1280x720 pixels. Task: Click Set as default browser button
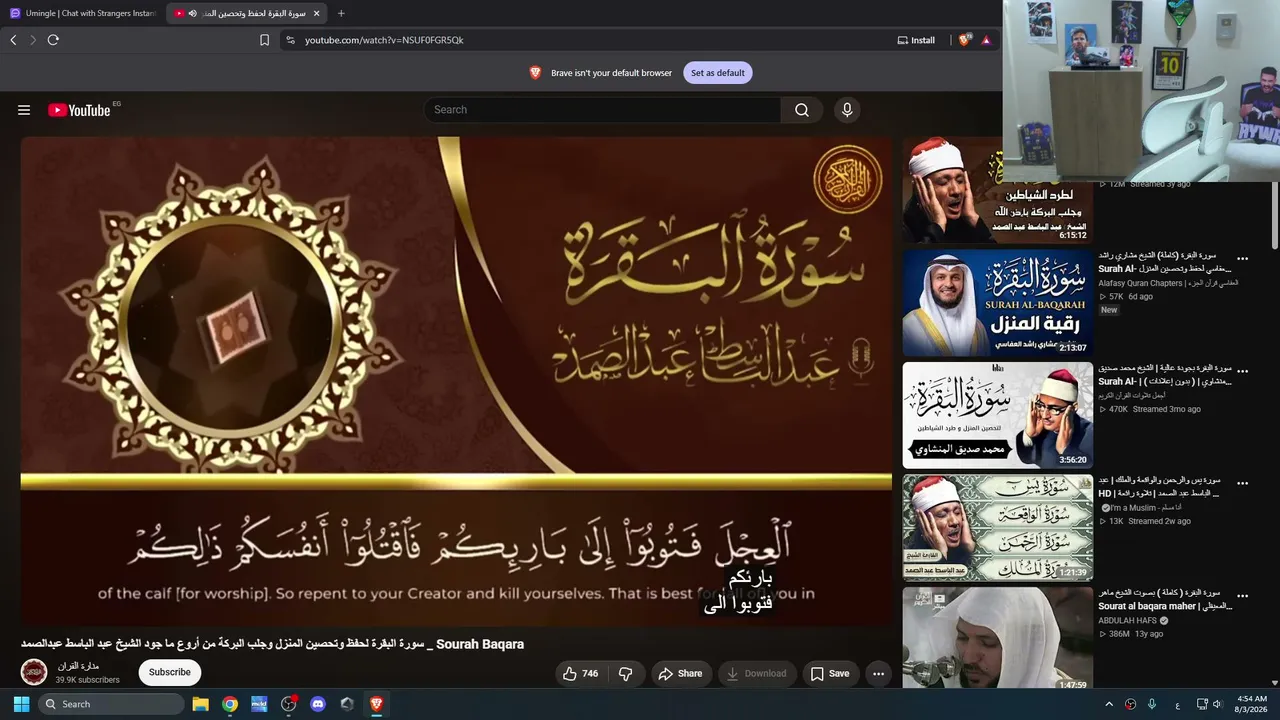718,73
